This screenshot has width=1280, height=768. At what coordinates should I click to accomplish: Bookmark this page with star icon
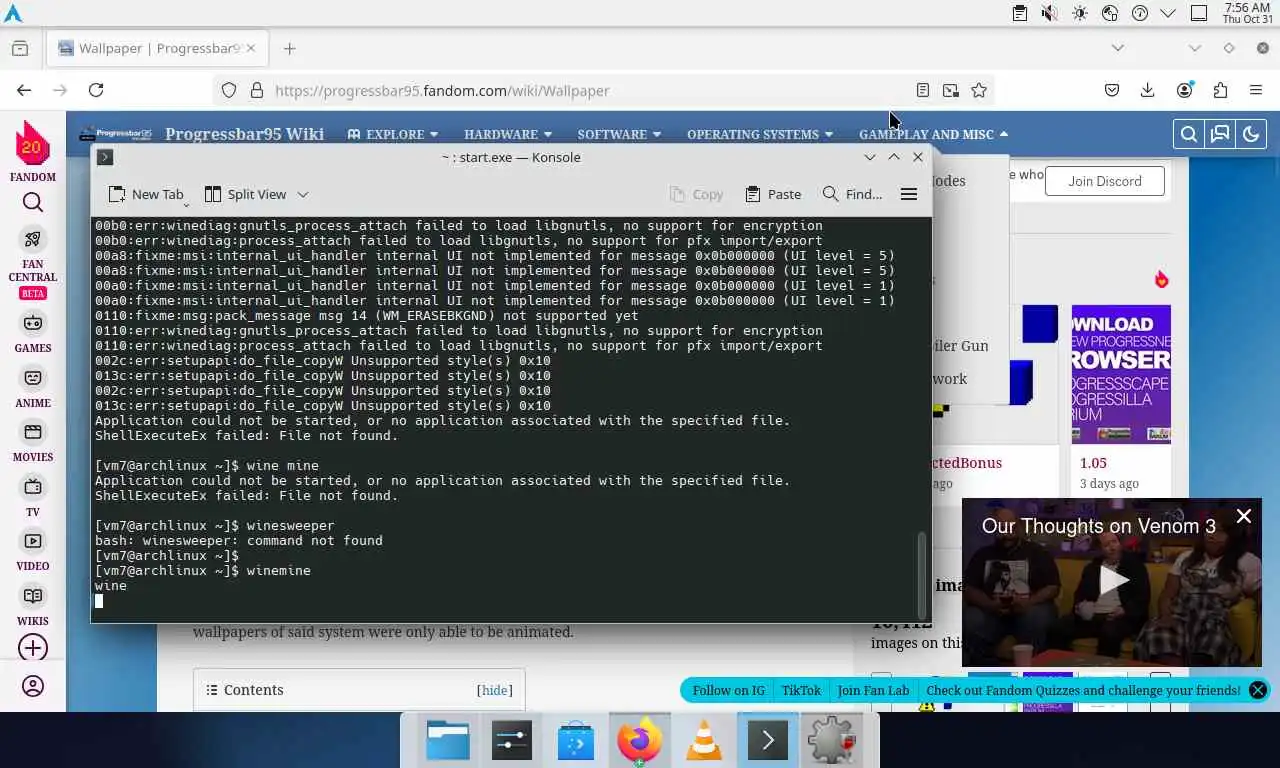click(979, 90)
